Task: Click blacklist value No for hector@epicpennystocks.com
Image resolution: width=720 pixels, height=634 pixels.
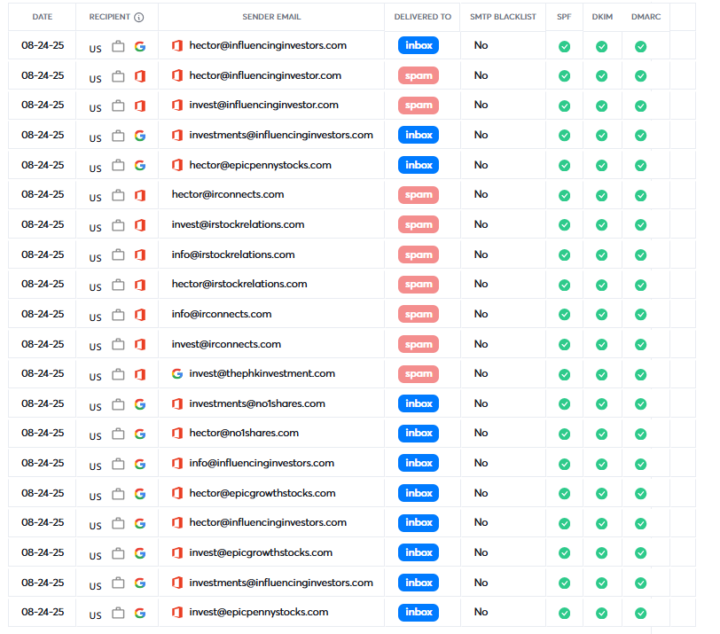Action: [481, 165]
